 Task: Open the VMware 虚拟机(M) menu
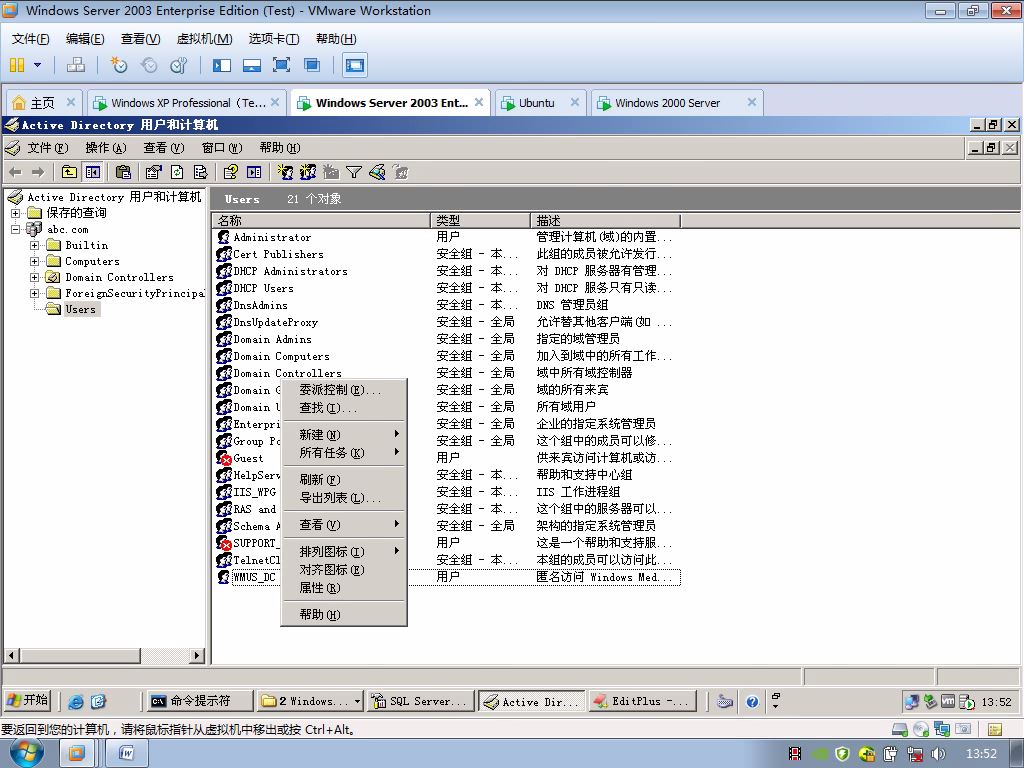(x=204, y=39)
